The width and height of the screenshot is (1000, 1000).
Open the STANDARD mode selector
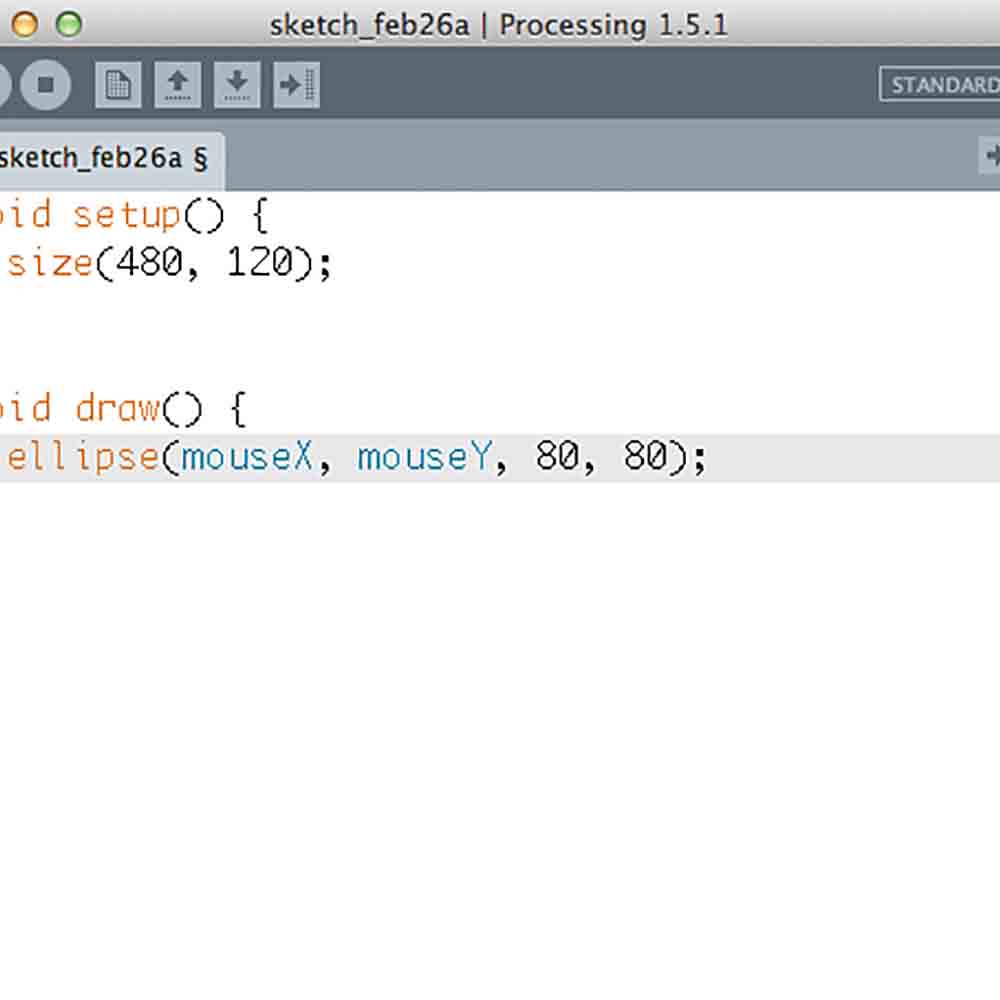(939, 84)
